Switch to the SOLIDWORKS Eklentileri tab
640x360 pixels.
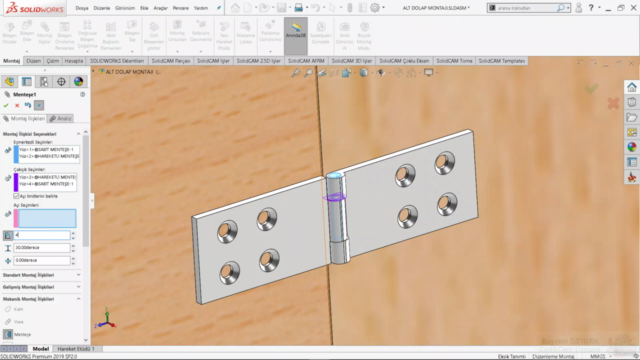pos(117,61)
